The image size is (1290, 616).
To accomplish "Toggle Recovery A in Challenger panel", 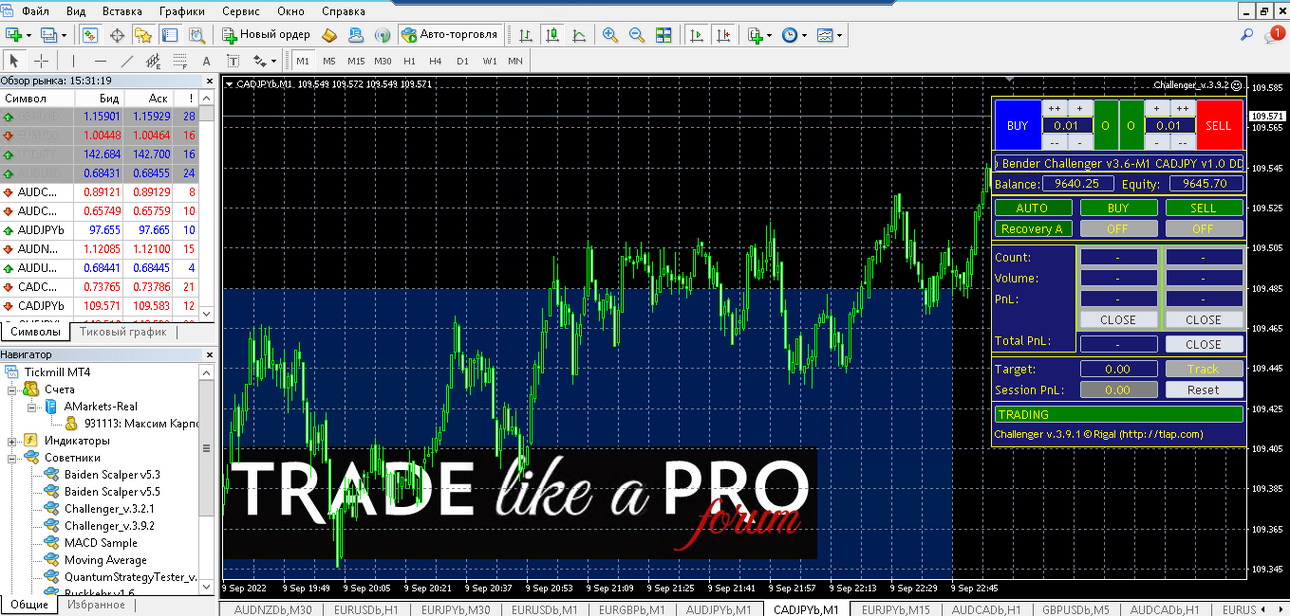I will pos(1032,229).
